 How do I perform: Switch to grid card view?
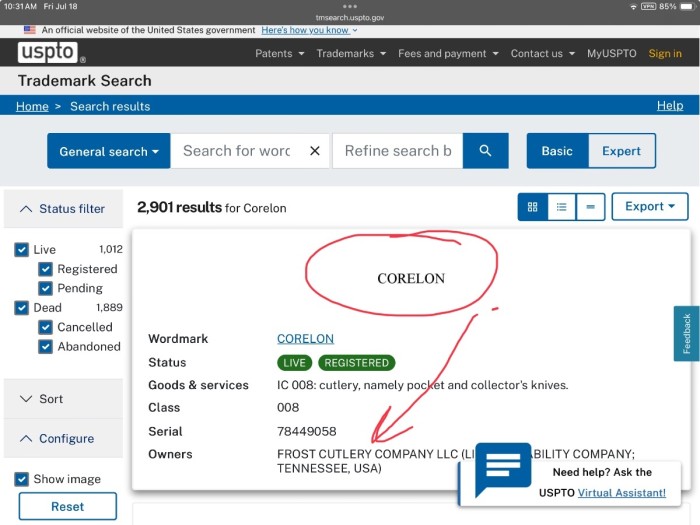tap(533, 207)
